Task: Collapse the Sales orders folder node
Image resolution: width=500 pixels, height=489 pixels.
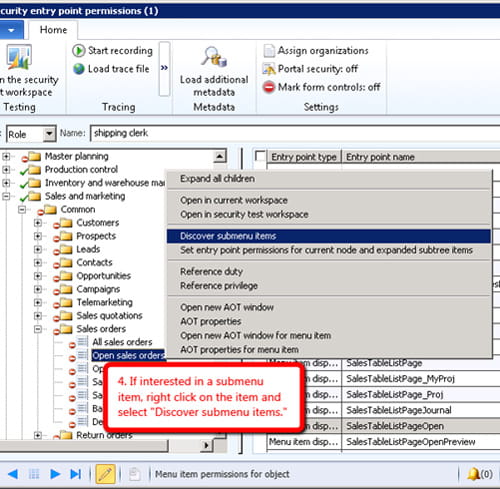Action: (x=38, y=329)
